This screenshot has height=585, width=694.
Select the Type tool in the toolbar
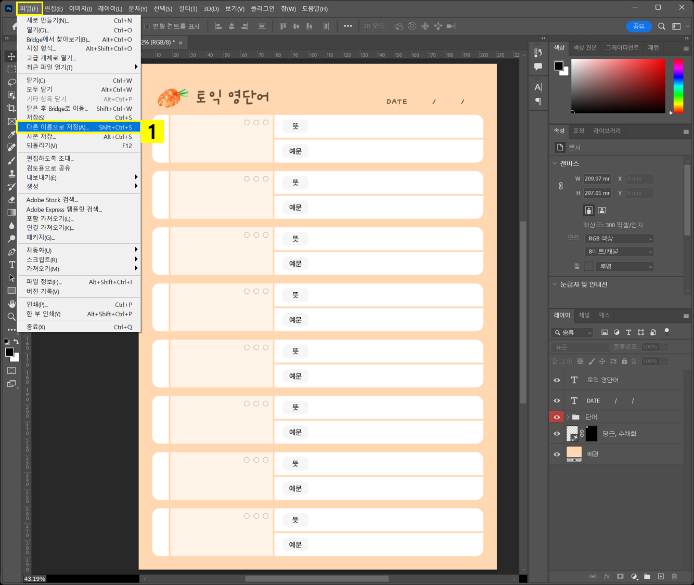point(11,265)
